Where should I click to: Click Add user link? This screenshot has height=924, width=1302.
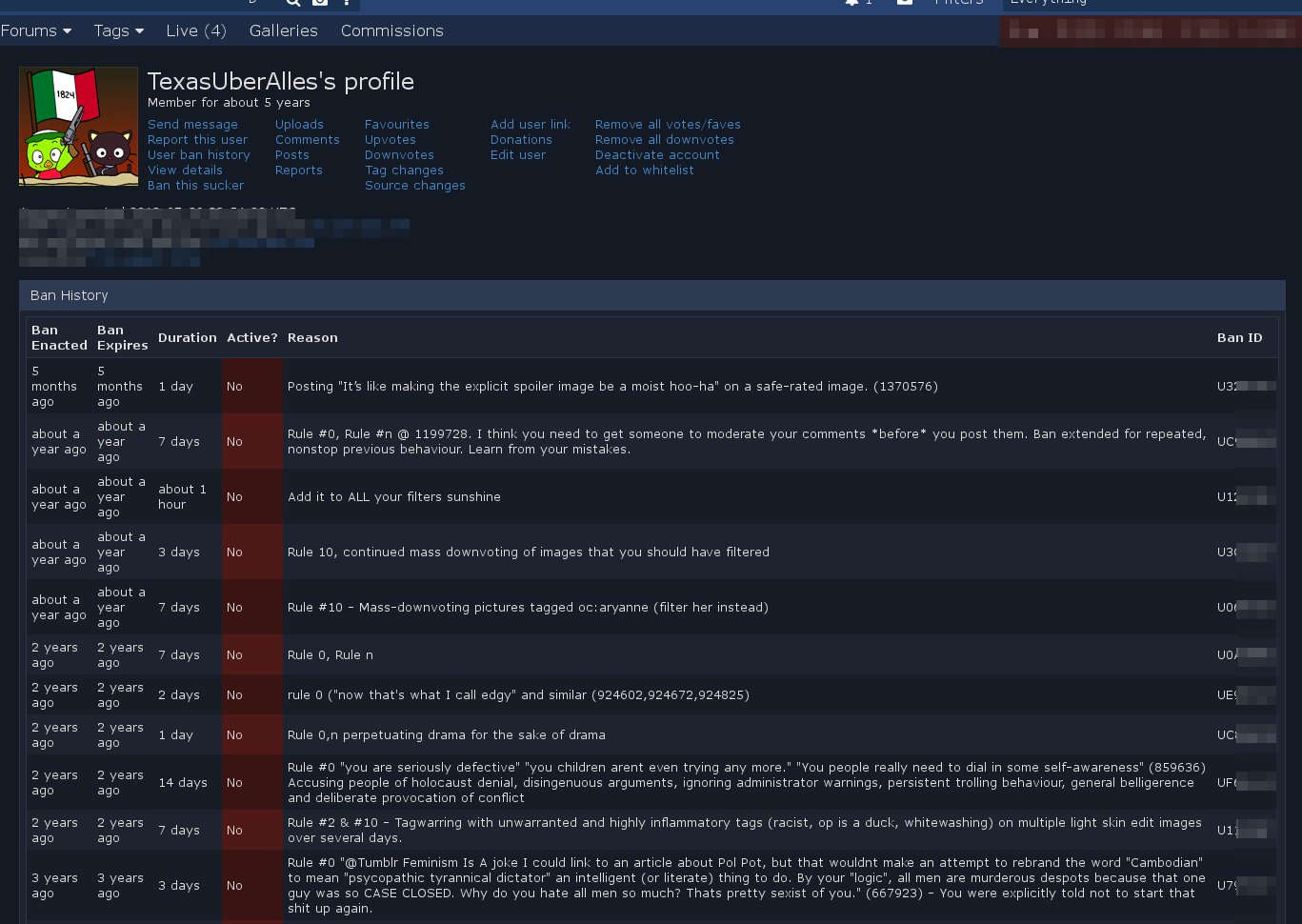pos(531,125)
